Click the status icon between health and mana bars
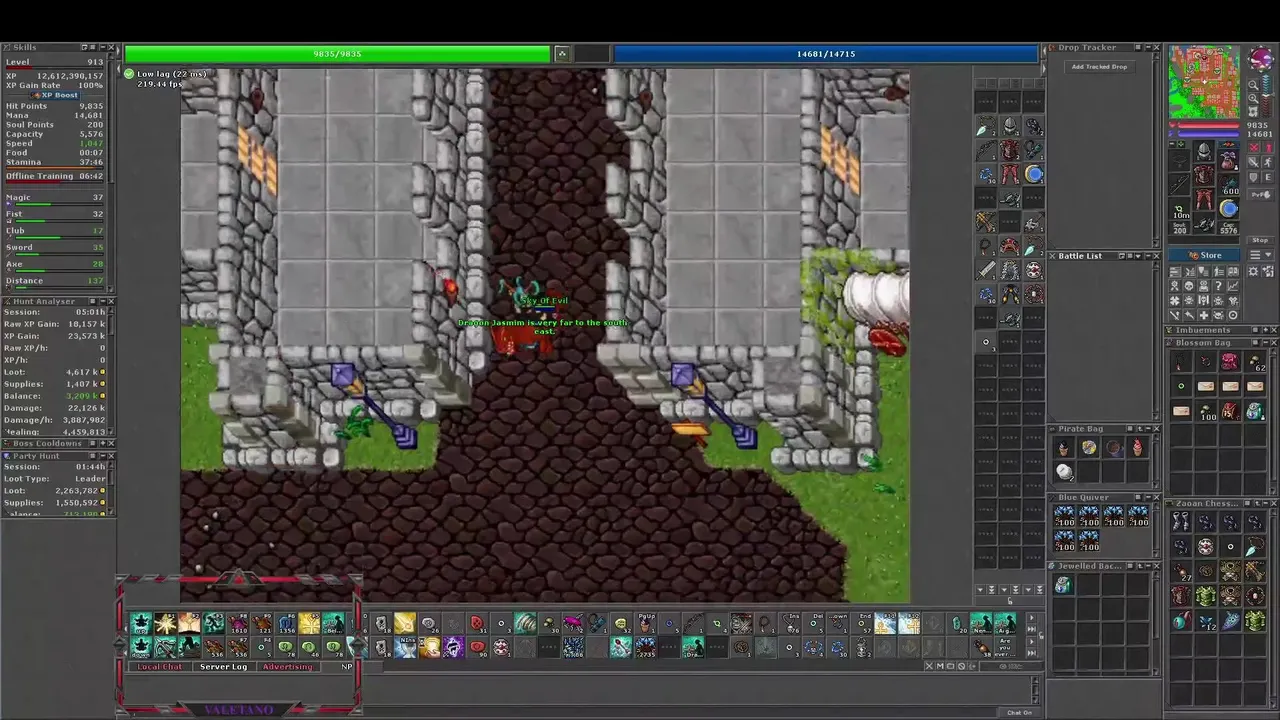 pyautogui.click(x=561, y=53)
